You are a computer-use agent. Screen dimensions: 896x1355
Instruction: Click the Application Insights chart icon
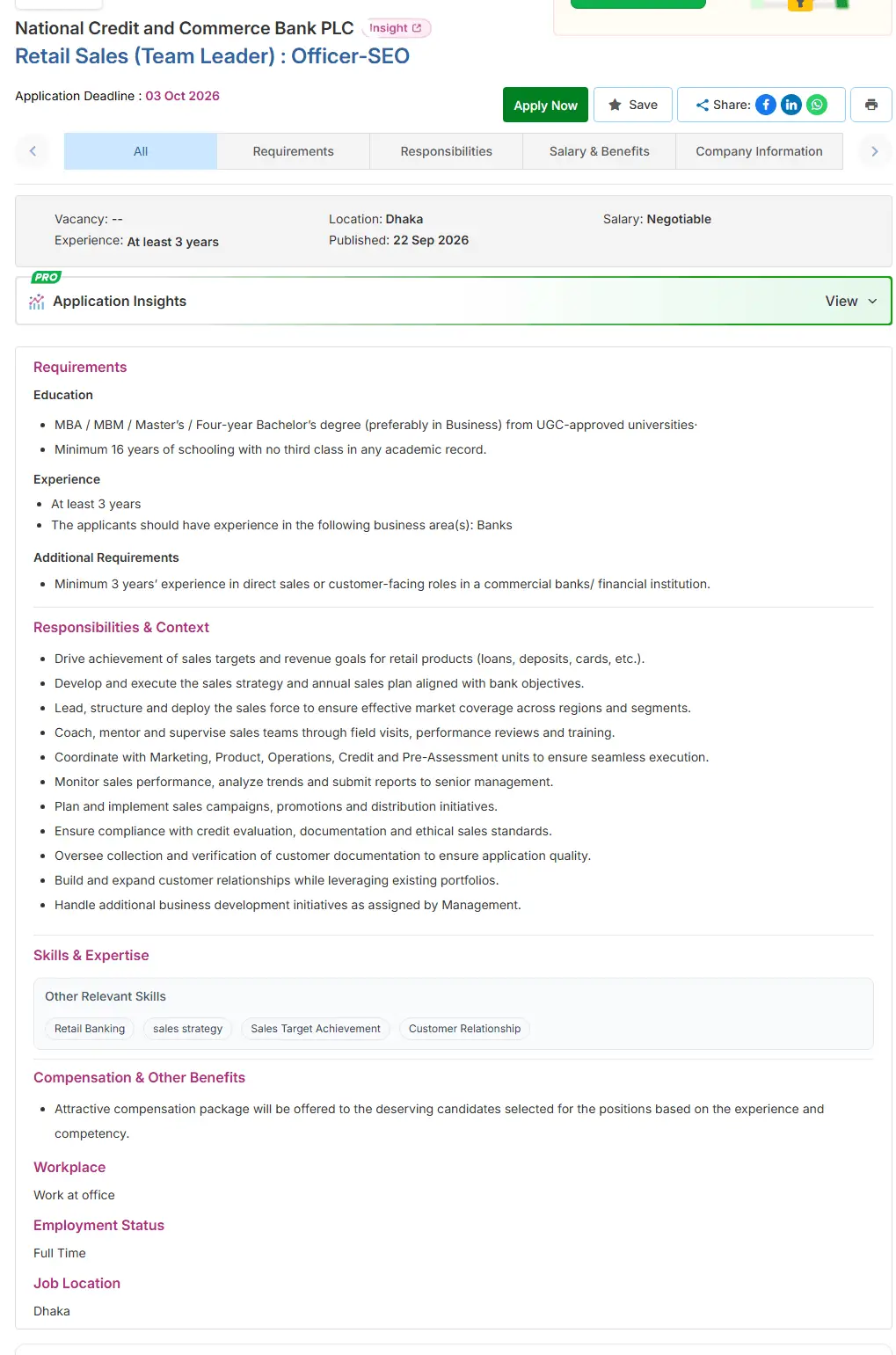coord(37,302)
